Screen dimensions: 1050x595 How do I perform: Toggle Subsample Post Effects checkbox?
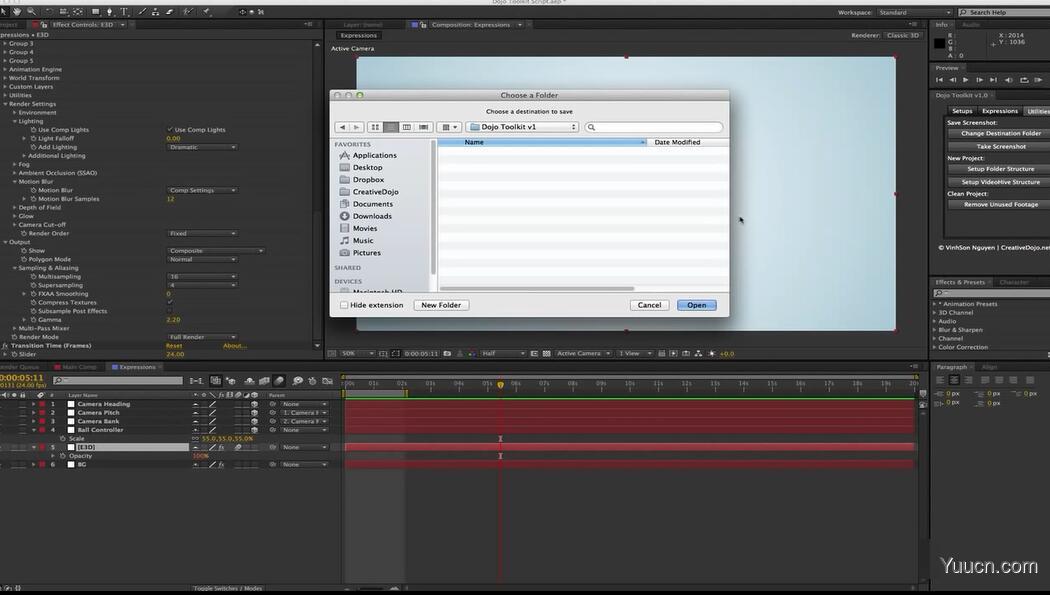(169, 311)
